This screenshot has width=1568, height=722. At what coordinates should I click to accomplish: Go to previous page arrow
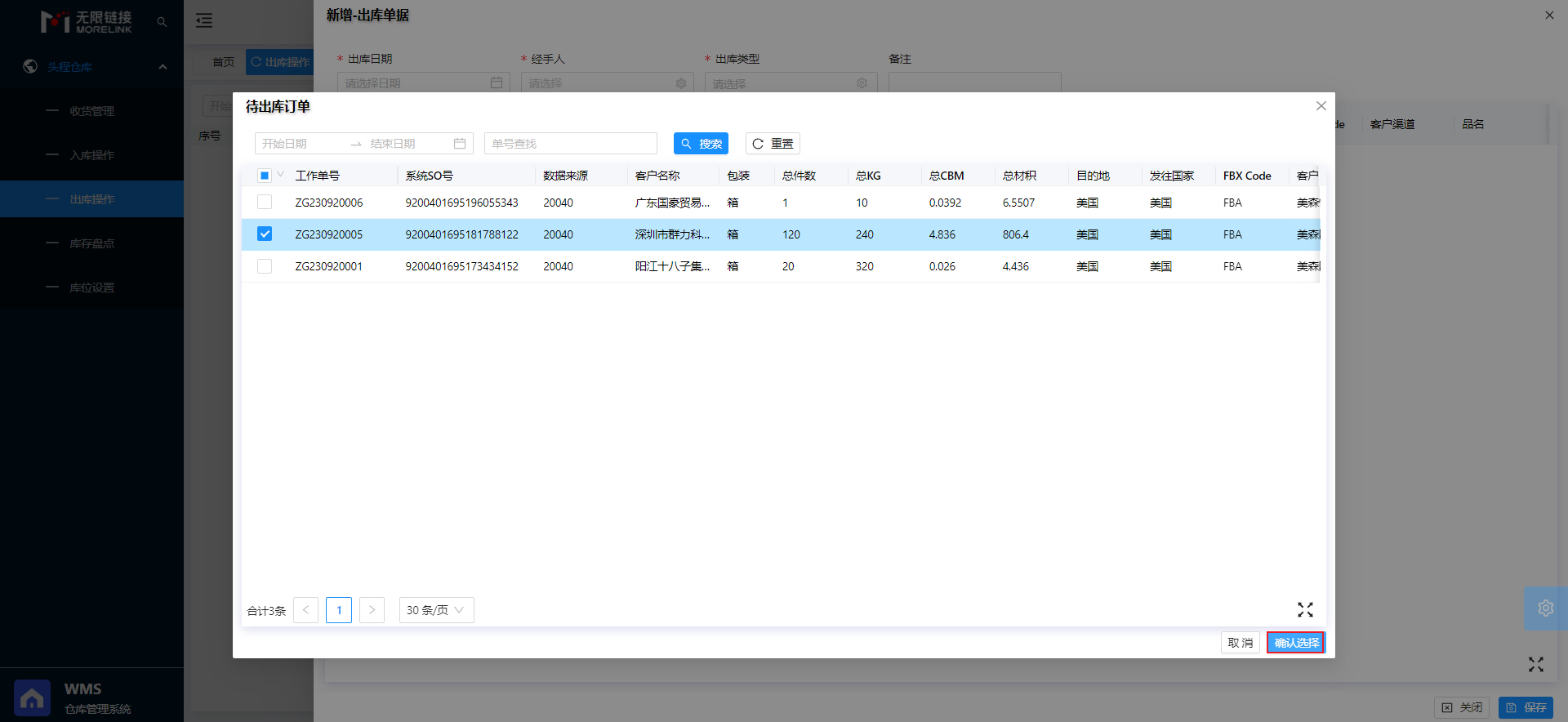coord(305,610)
